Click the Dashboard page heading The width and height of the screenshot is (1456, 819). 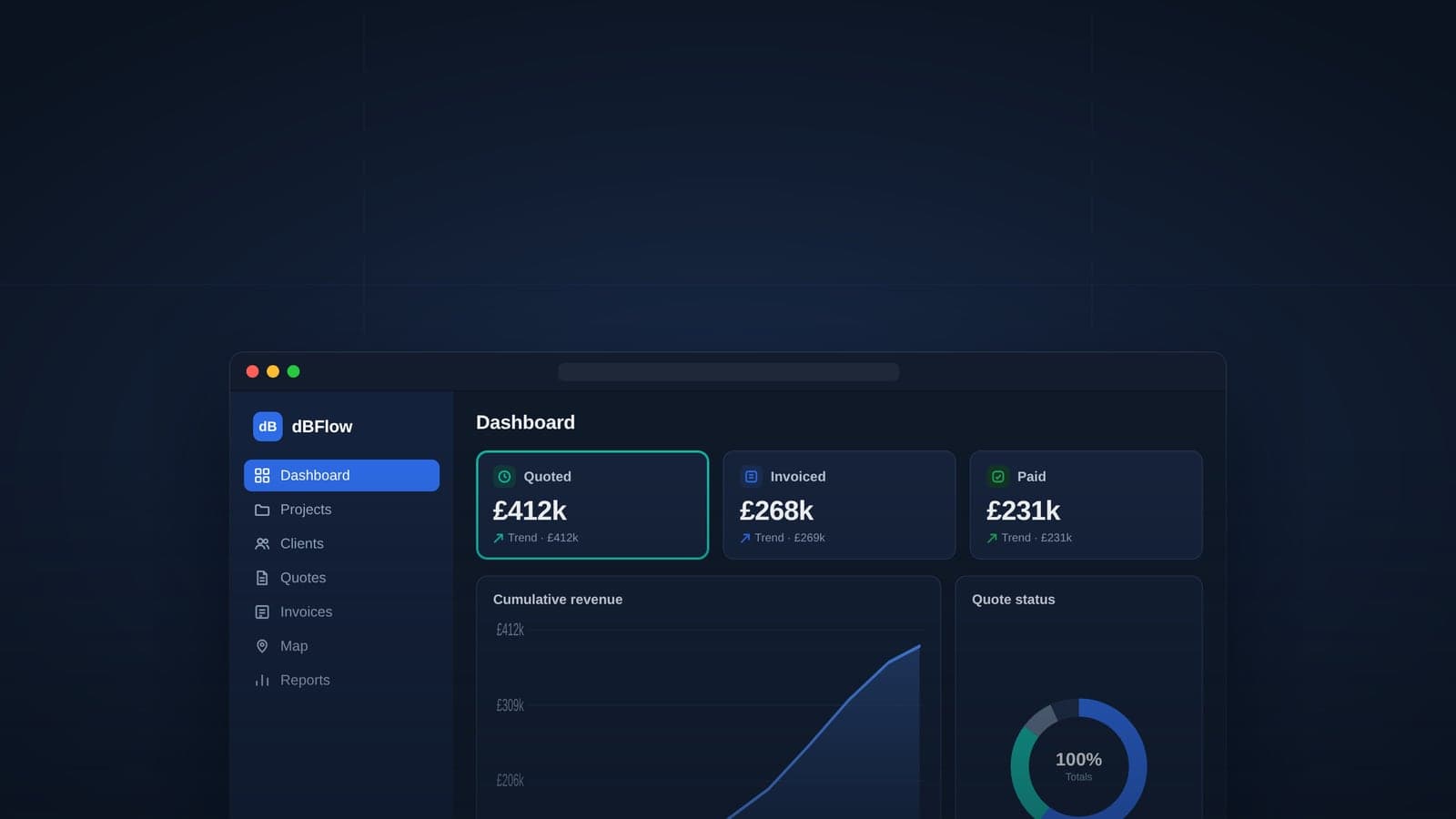tap(525, 422)
